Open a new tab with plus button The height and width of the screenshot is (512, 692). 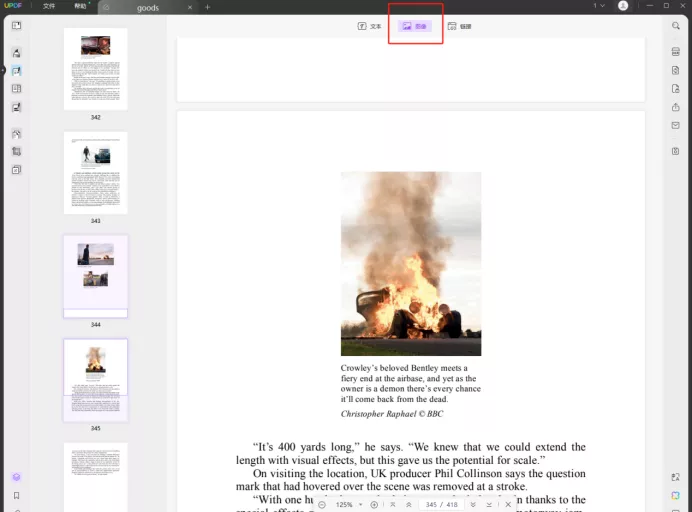208,7
